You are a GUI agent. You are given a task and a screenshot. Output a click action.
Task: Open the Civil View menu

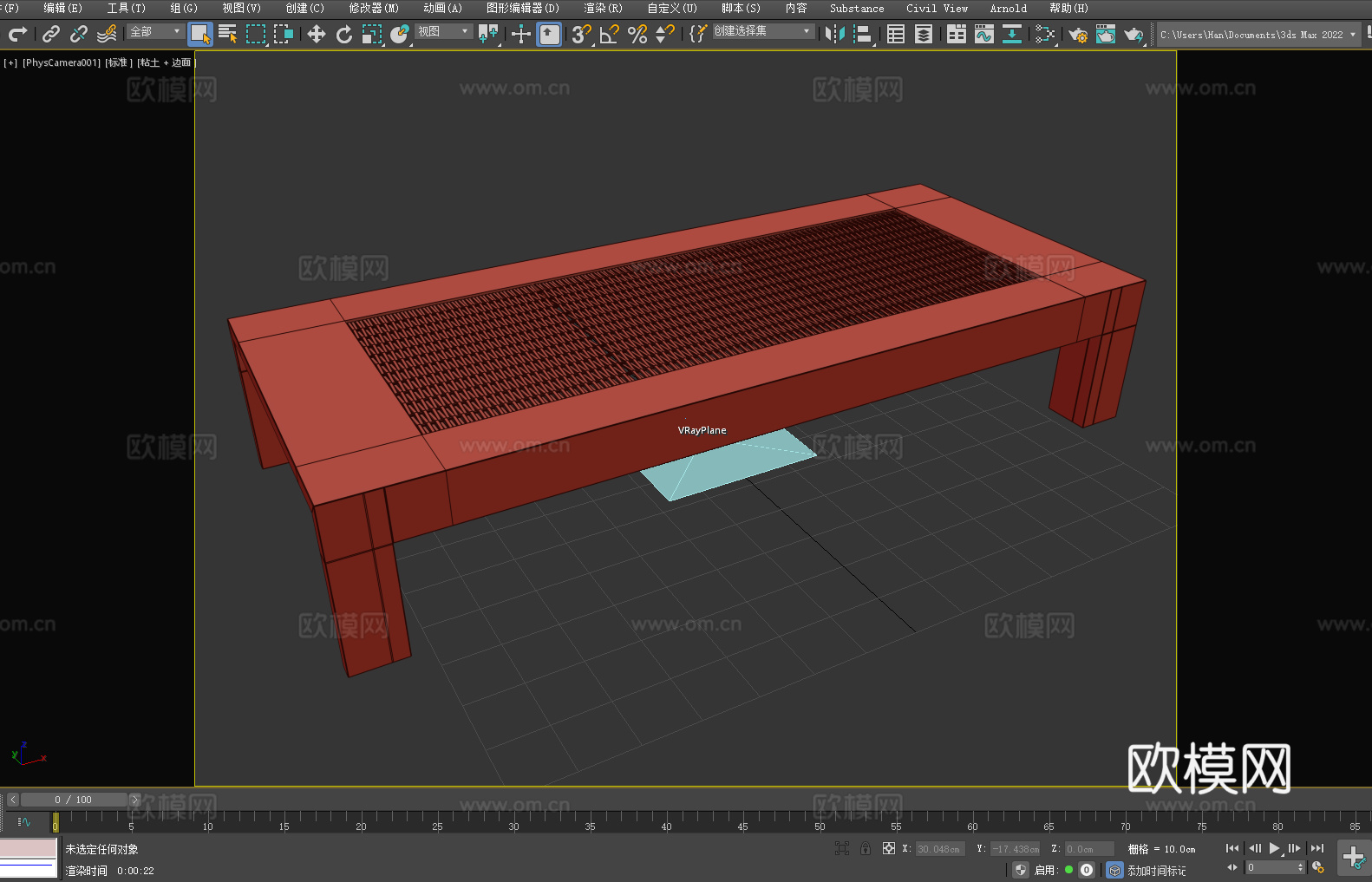click(x=937, y=8)
